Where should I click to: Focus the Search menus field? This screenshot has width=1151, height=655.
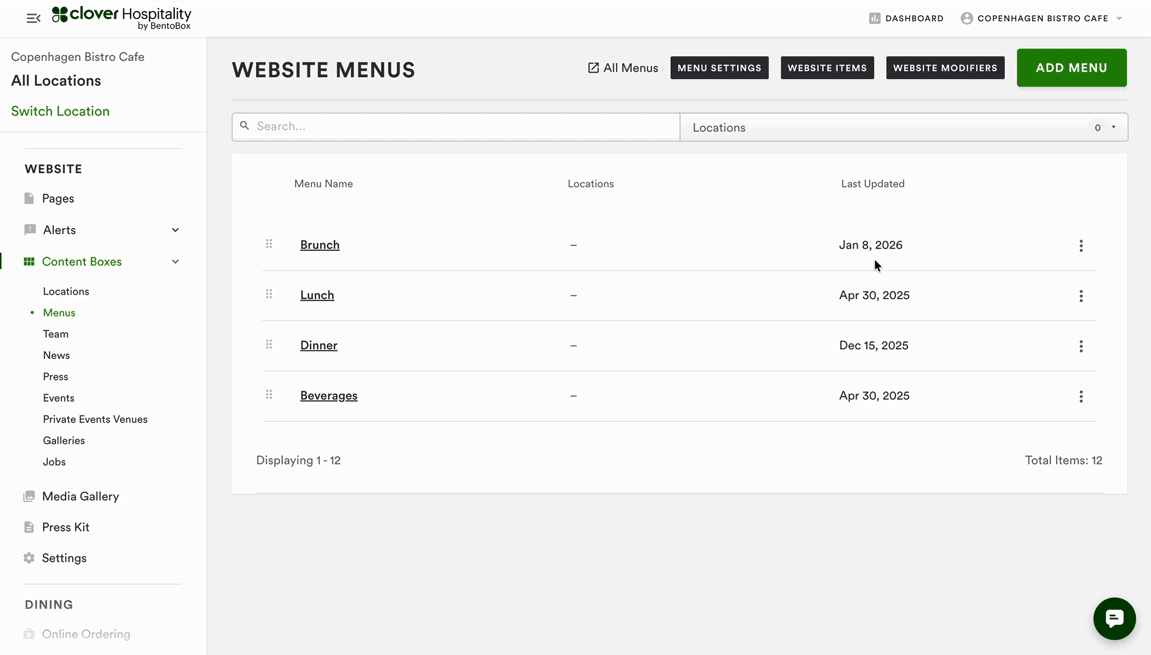click(456, 126)
